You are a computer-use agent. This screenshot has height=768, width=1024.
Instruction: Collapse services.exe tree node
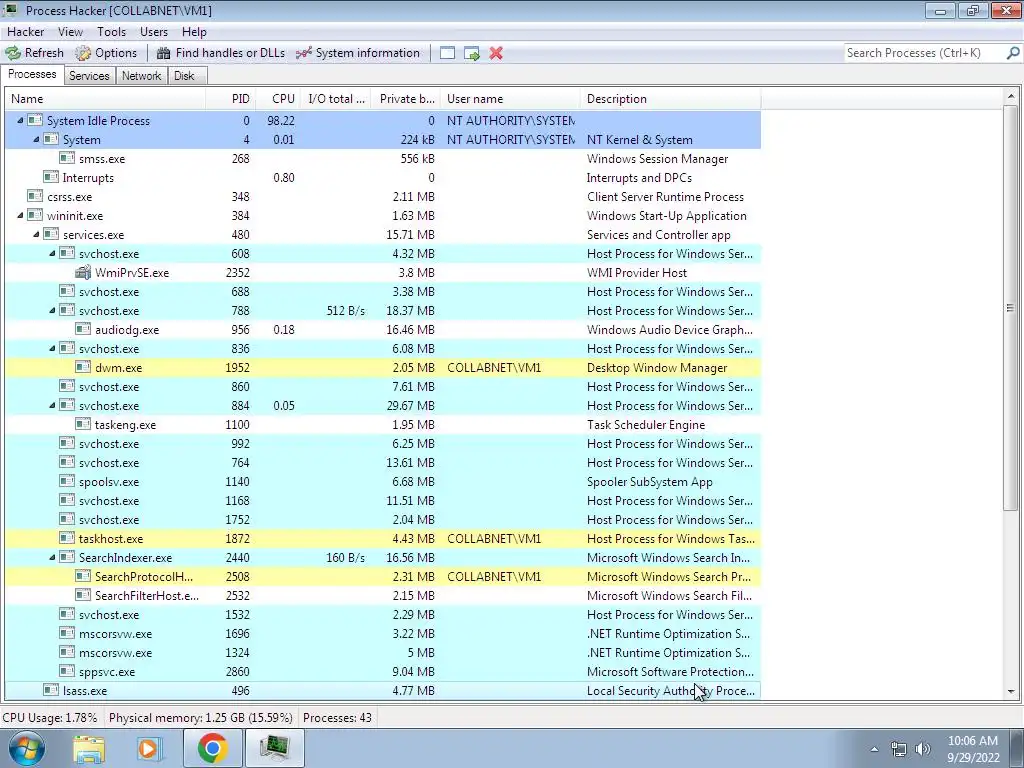(x=36, y=234)
